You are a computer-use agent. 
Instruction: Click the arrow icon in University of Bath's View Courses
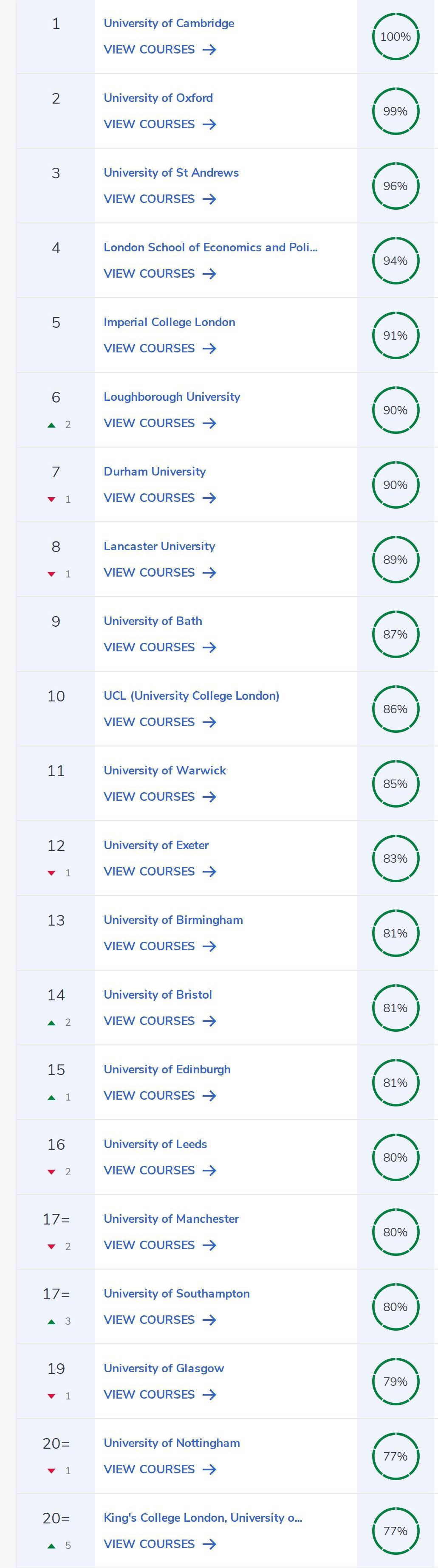tap(209, 647)
